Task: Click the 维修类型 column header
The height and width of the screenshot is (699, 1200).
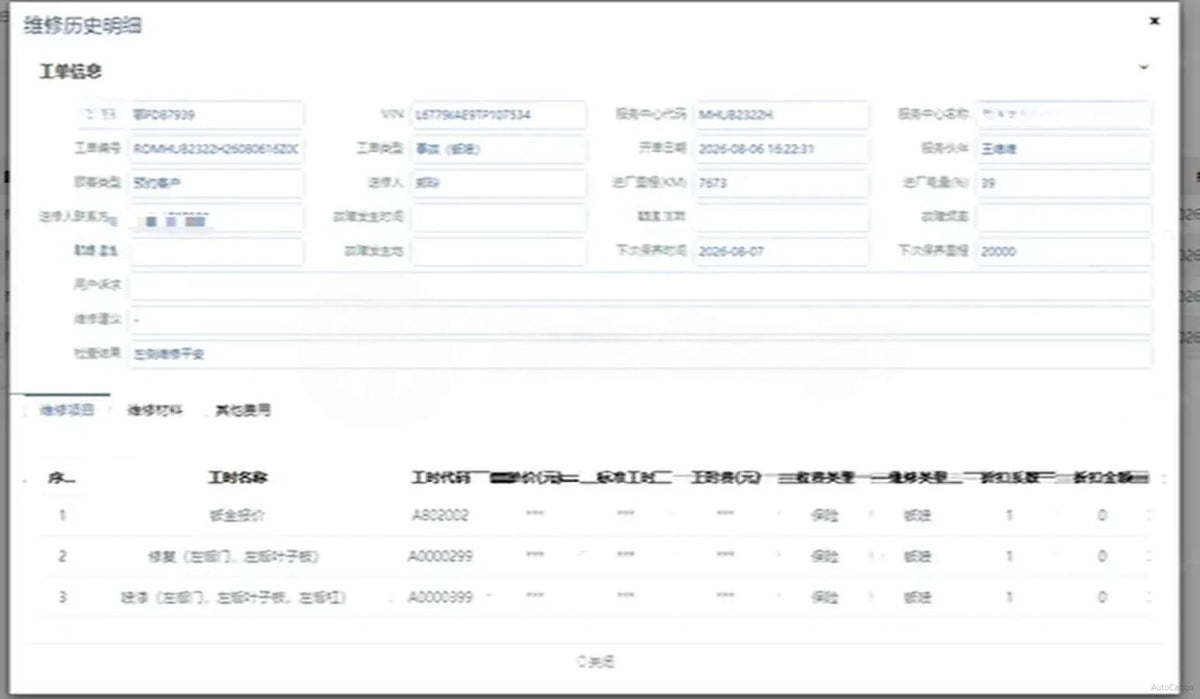Action: pyautogui.click(x=918, y=478)
